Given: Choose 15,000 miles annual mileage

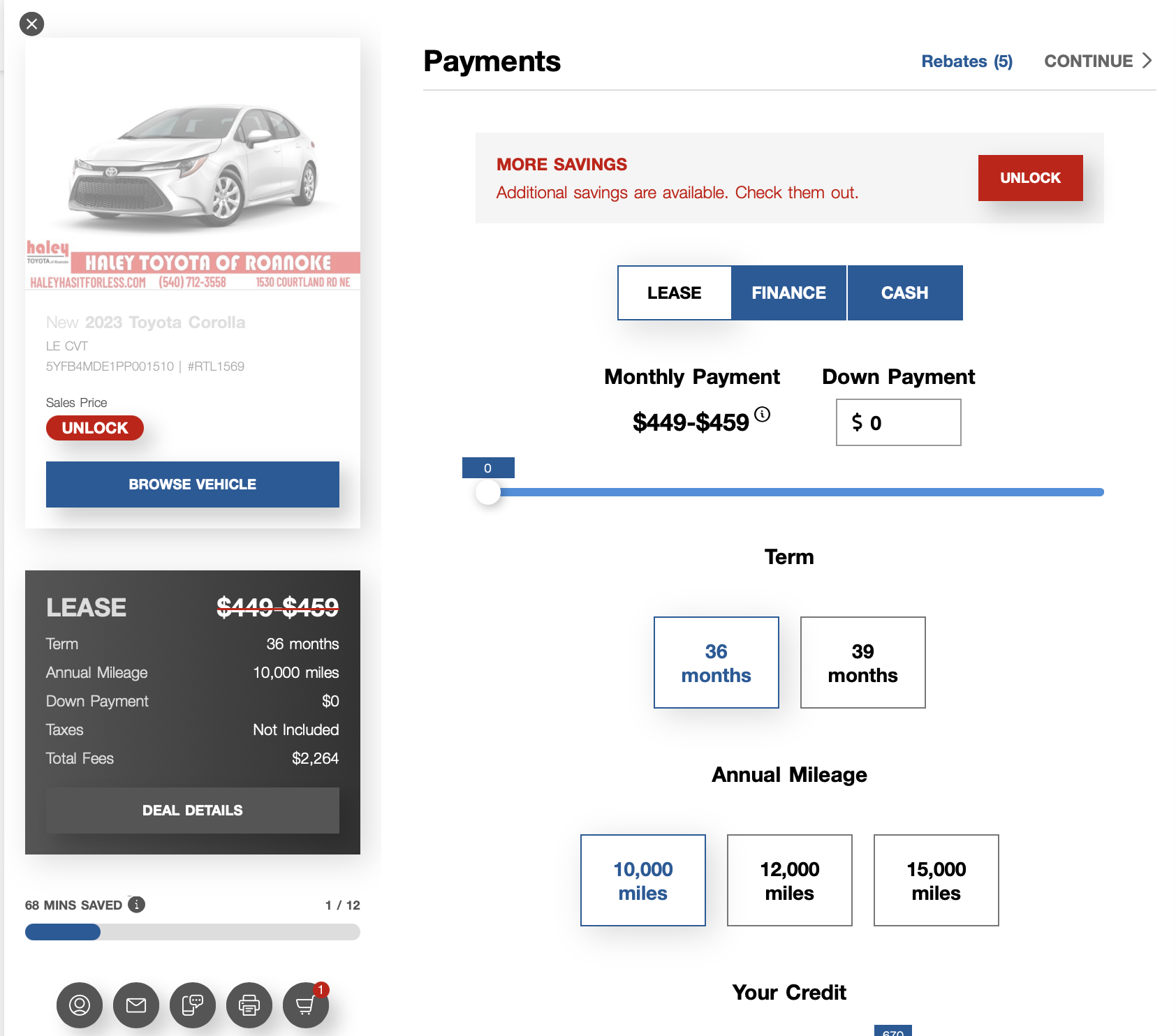Looking at the screenshot, I should click(936, 880).
